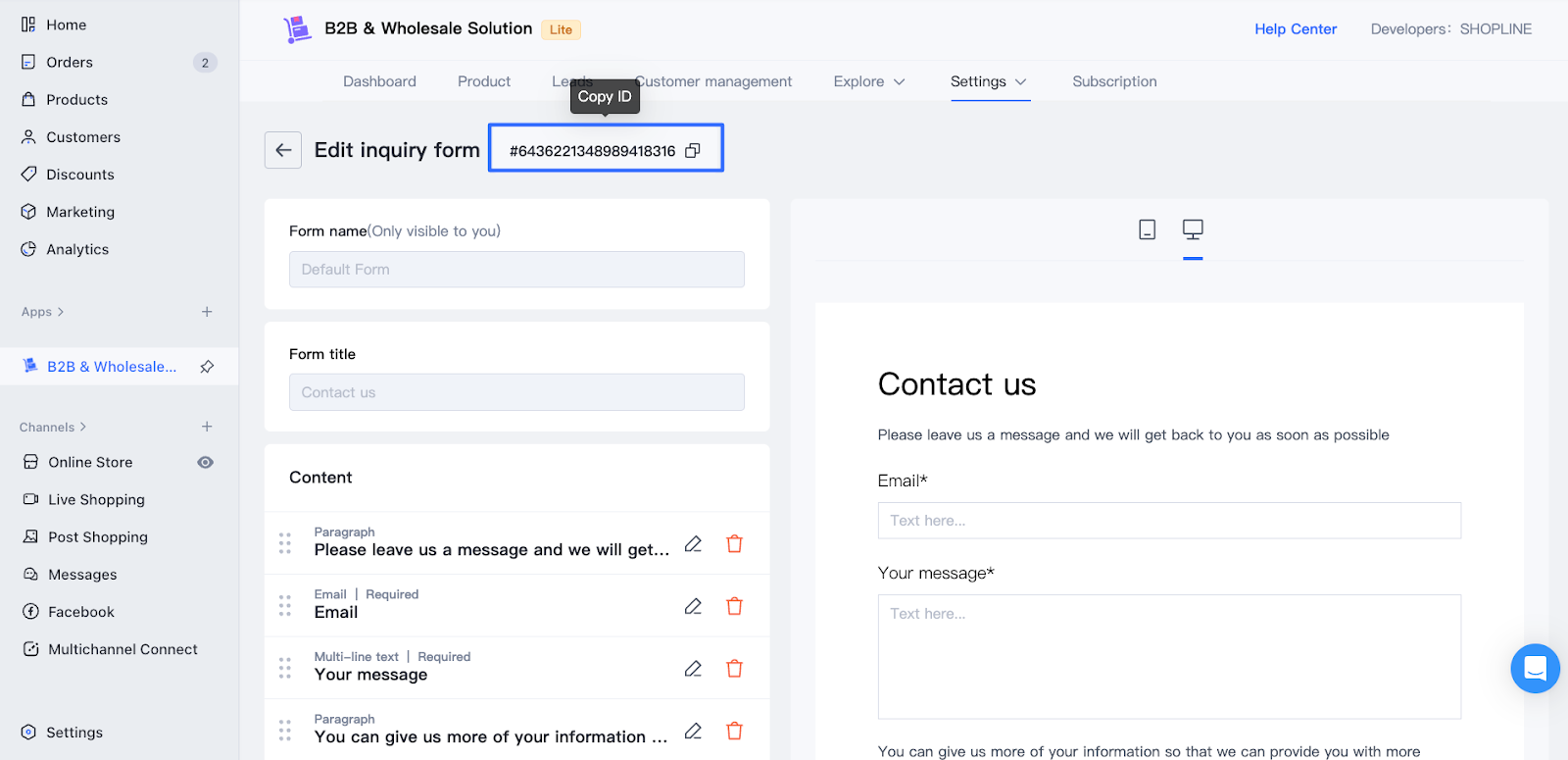
Task: Go to the Dashboard tab
Action: tap(379, 81)
